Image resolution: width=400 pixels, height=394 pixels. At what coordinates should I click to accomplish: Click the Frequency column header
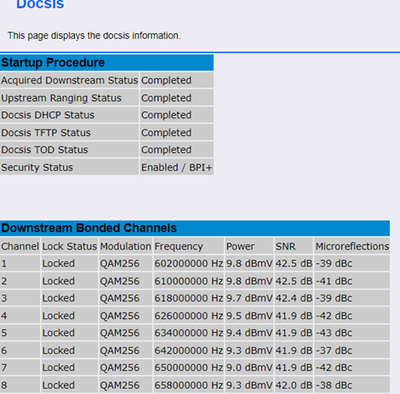tap(189, 246)
